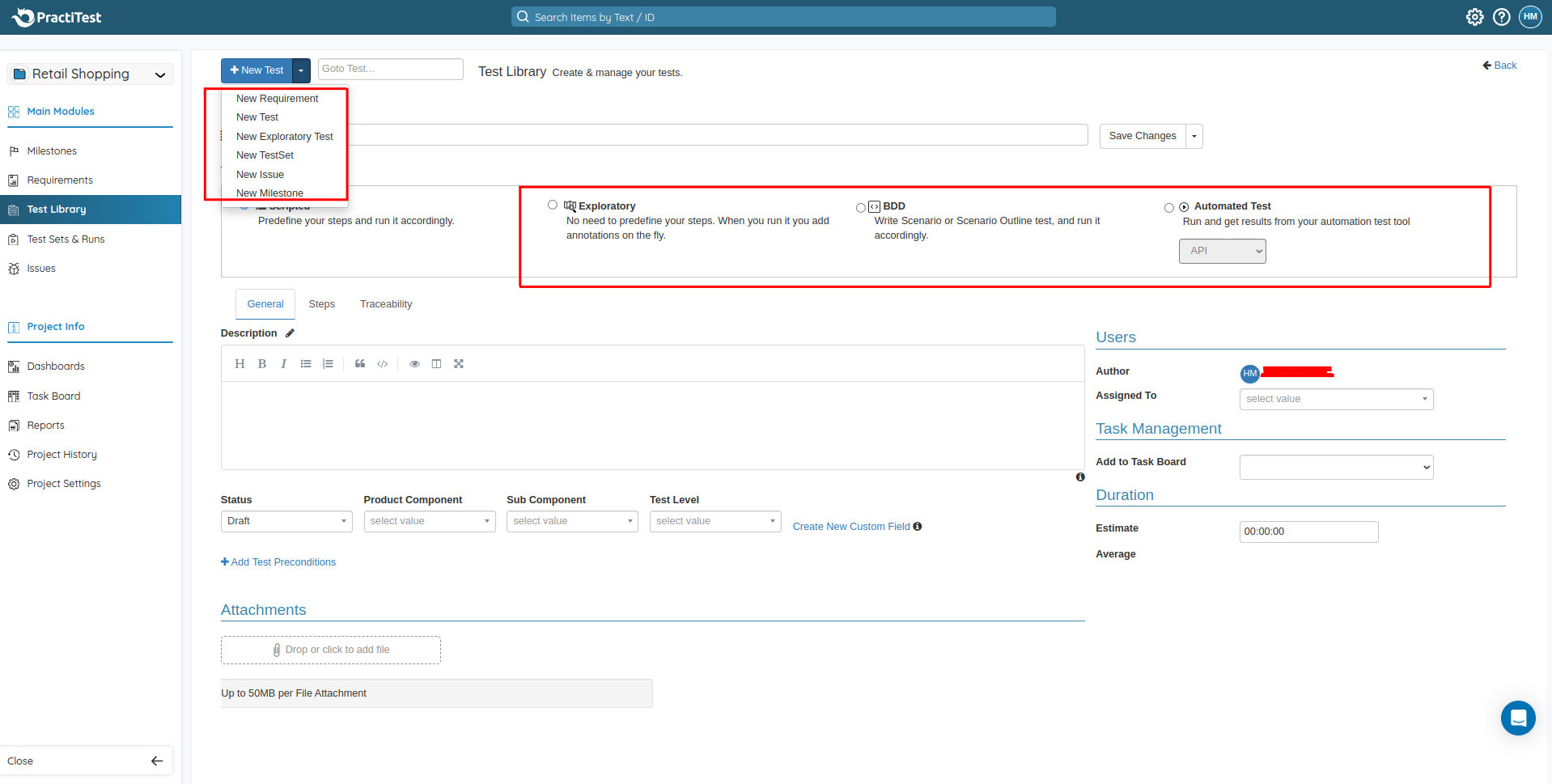This screenshot has width=1552, height=784.
Task: Open the Retail Shopping project selector
Action: [90, 74]
